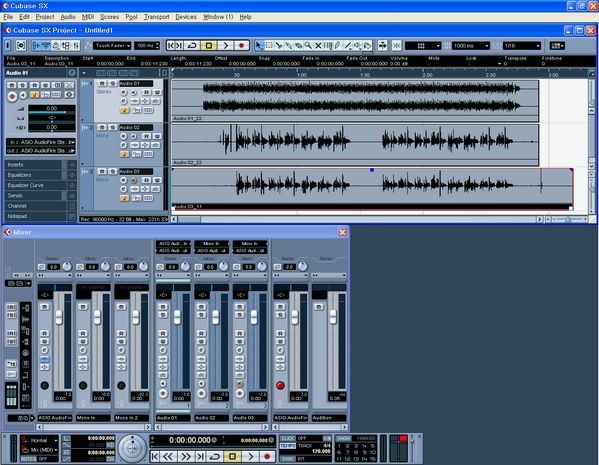Toggle the Audio 03 monitor button

(x=134, y=180)
